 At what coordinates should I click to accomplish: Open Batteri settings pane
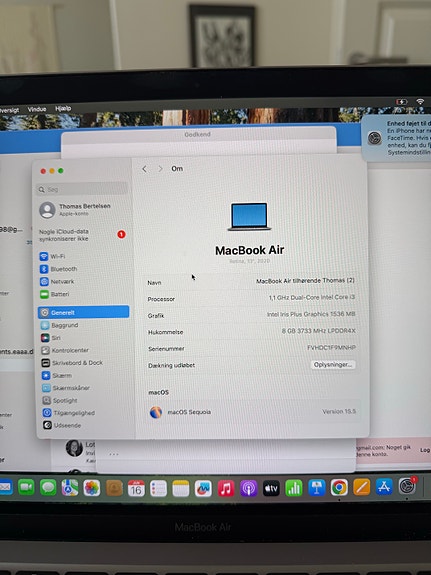55,294
